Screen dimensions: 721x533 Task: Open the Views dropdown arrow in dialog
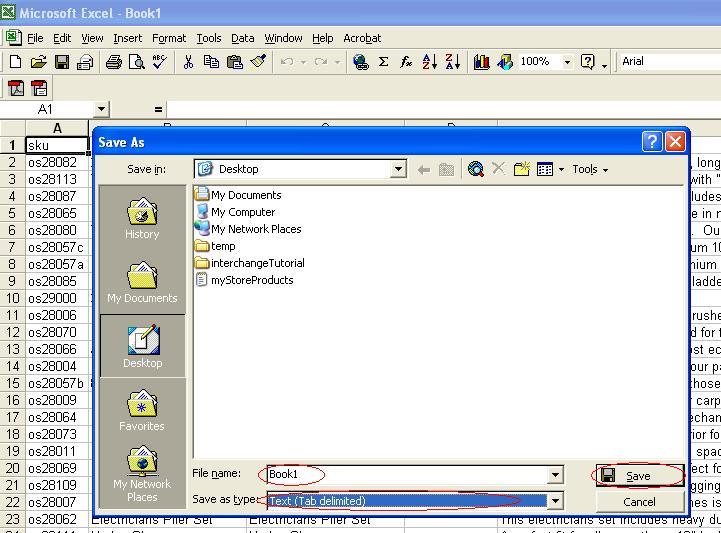(561, 170)
